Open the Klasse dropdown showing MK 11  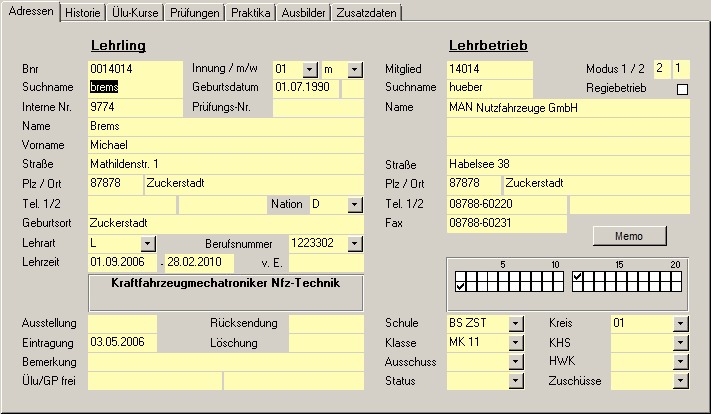click(516, 342)
